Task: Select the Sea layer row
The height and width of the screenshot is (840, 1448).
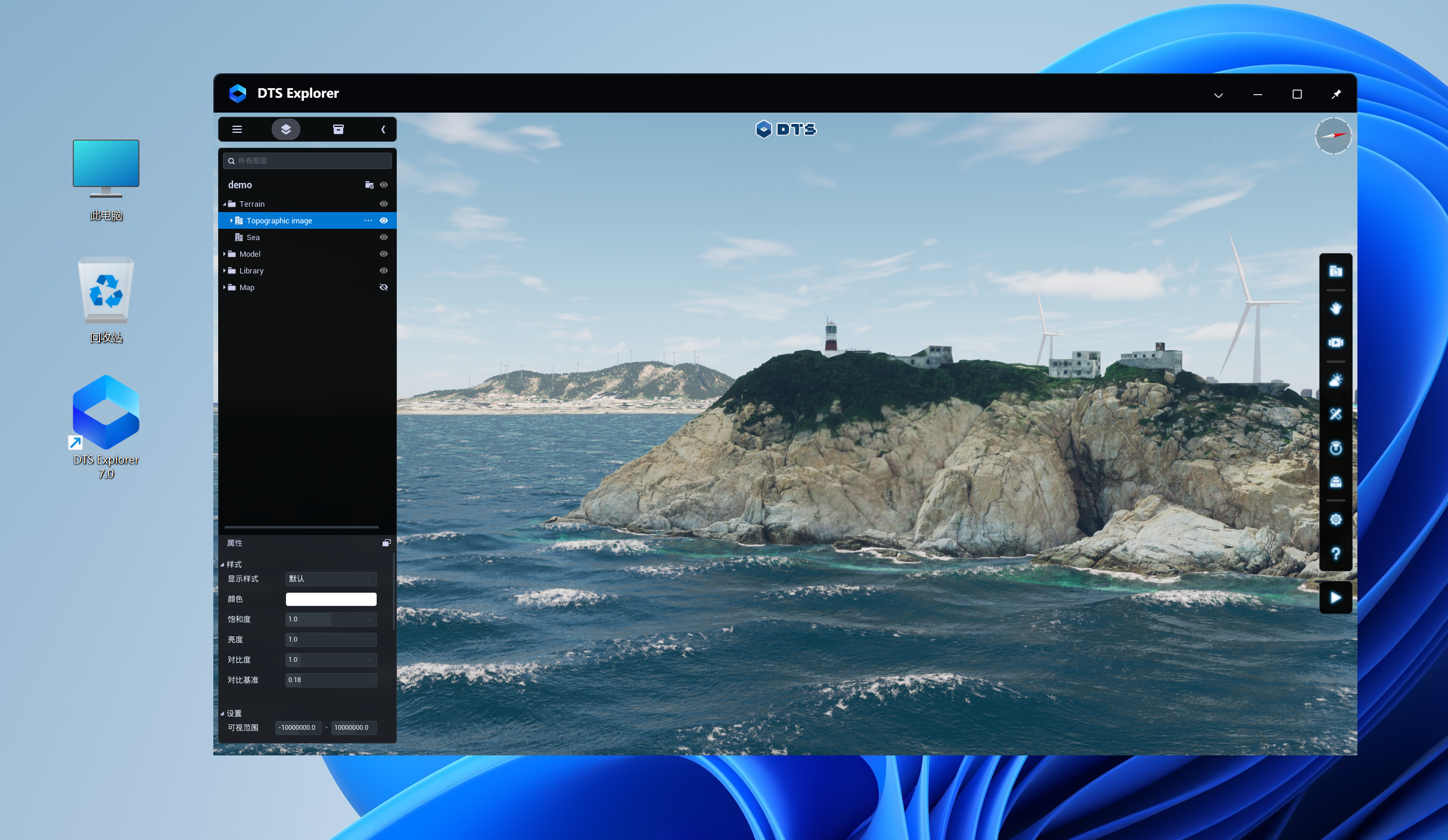Action: 307,237
